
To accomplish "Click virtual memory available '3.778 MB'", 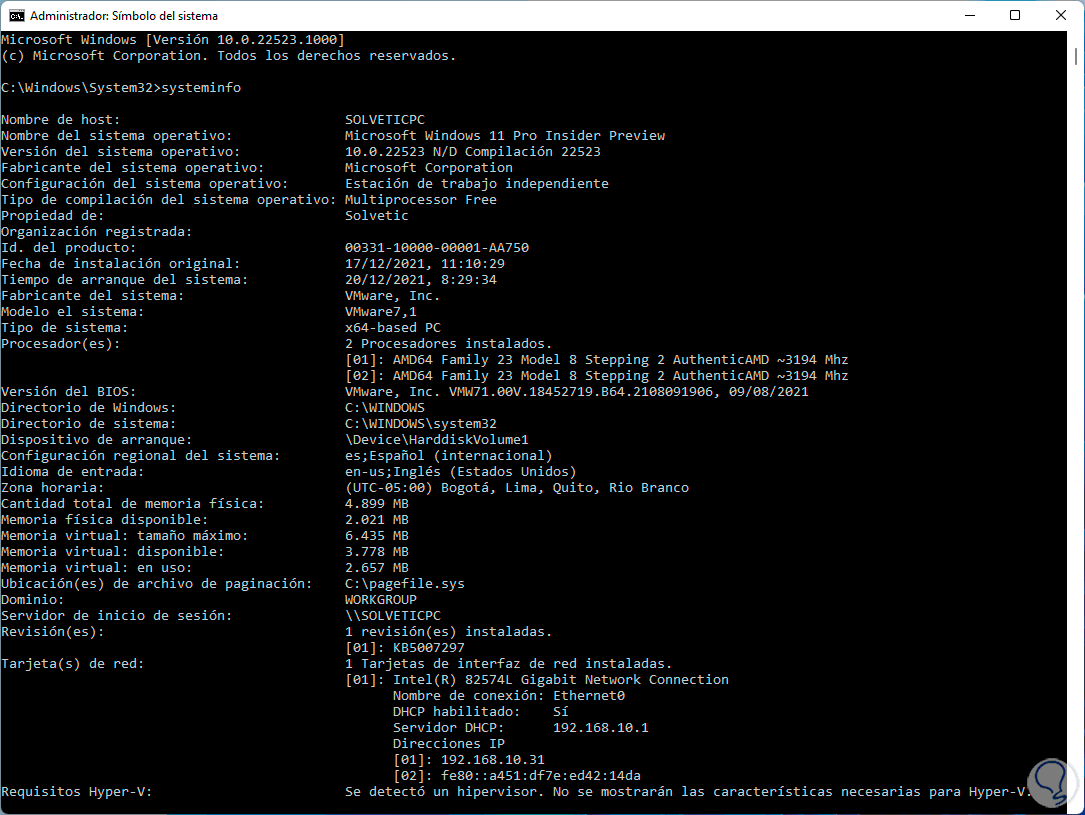I will tap(376, 551).
